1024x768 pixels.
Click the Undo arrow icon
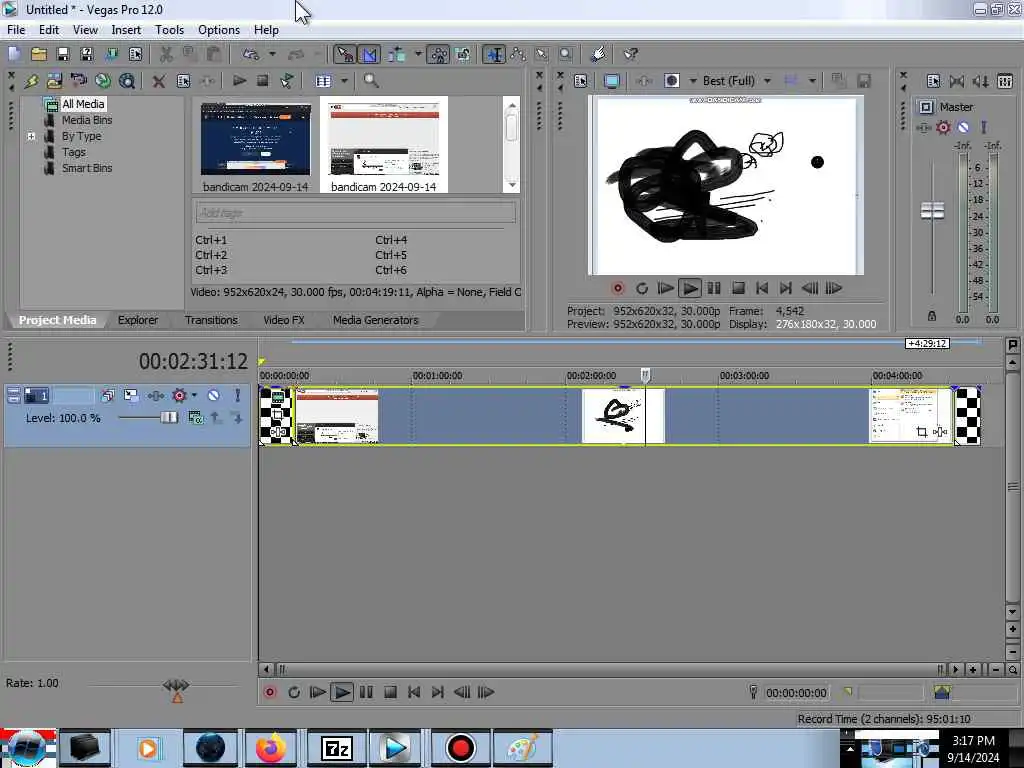[x=251, y=54]
